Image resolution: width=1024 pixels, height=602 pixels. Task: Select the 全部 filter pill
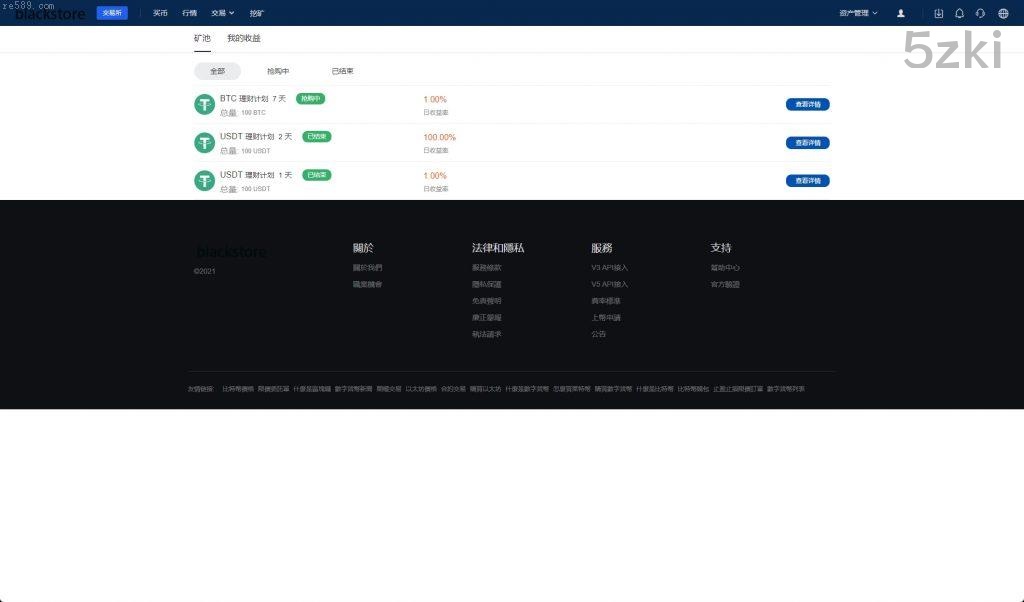click(x=217, y=72)
